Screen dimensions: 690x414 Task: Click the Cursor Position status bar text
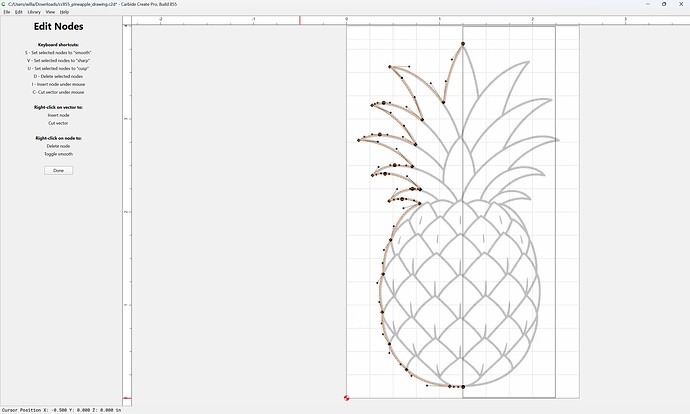[62, 410]
